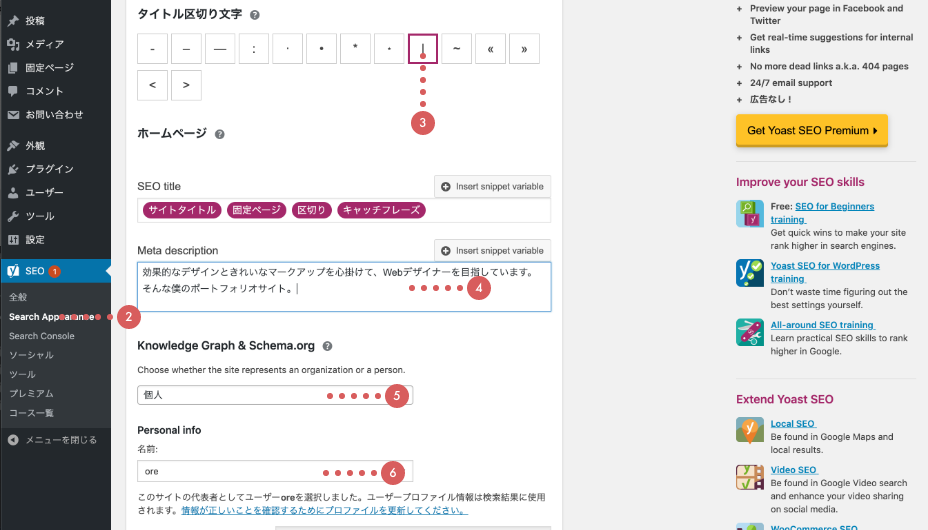Screen dimensions: 928x530
Task: Click the Get Yoast SEO Premium button
Action: pos(811,130)
